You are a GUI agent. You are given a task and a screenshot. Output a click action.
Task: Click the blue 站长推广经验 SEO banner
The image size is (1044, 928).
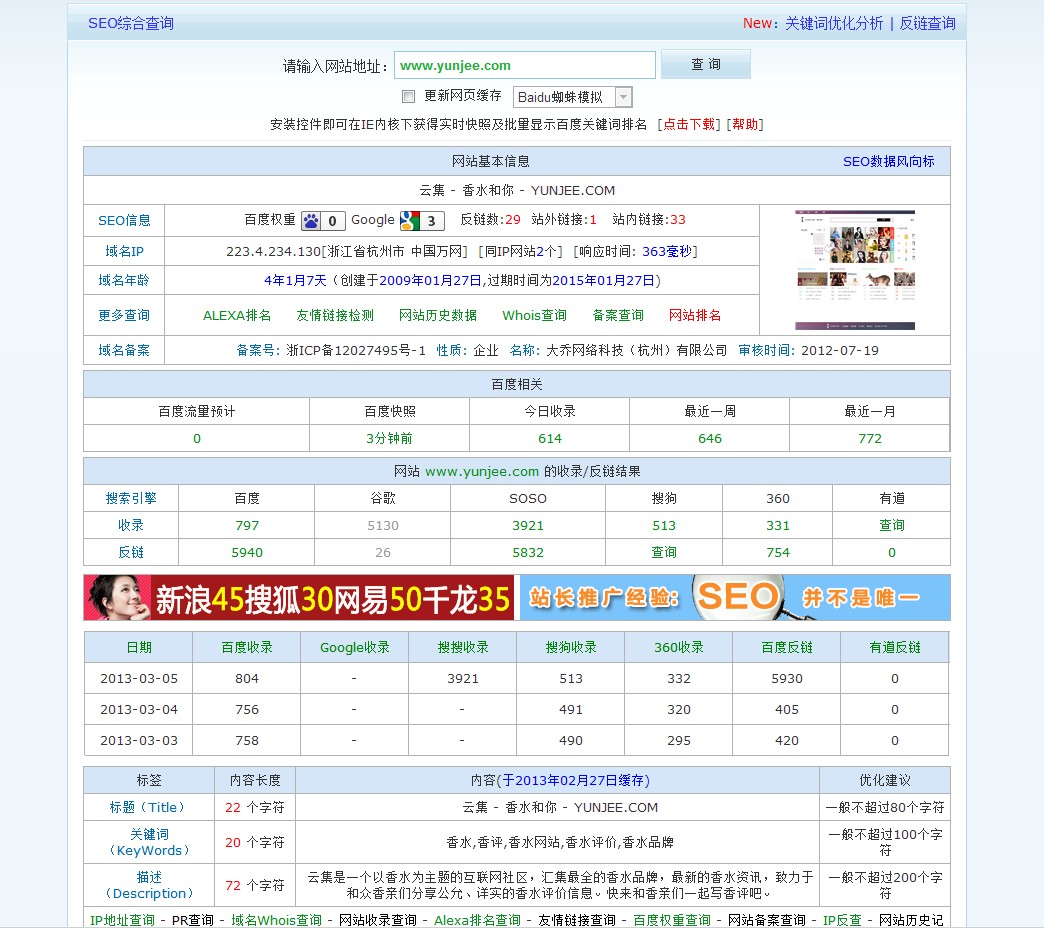pos(735,598)
